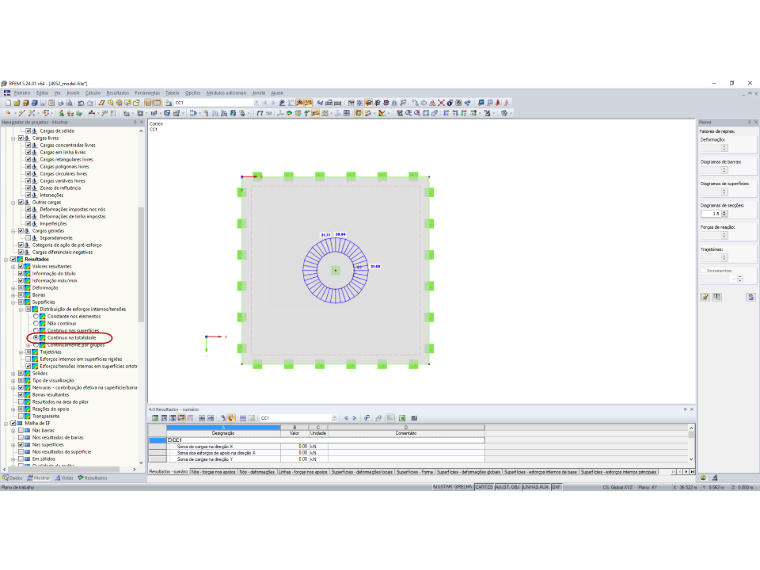Click the Undo arrow icon
The image size is (760, 570).
tap(81, 103)
